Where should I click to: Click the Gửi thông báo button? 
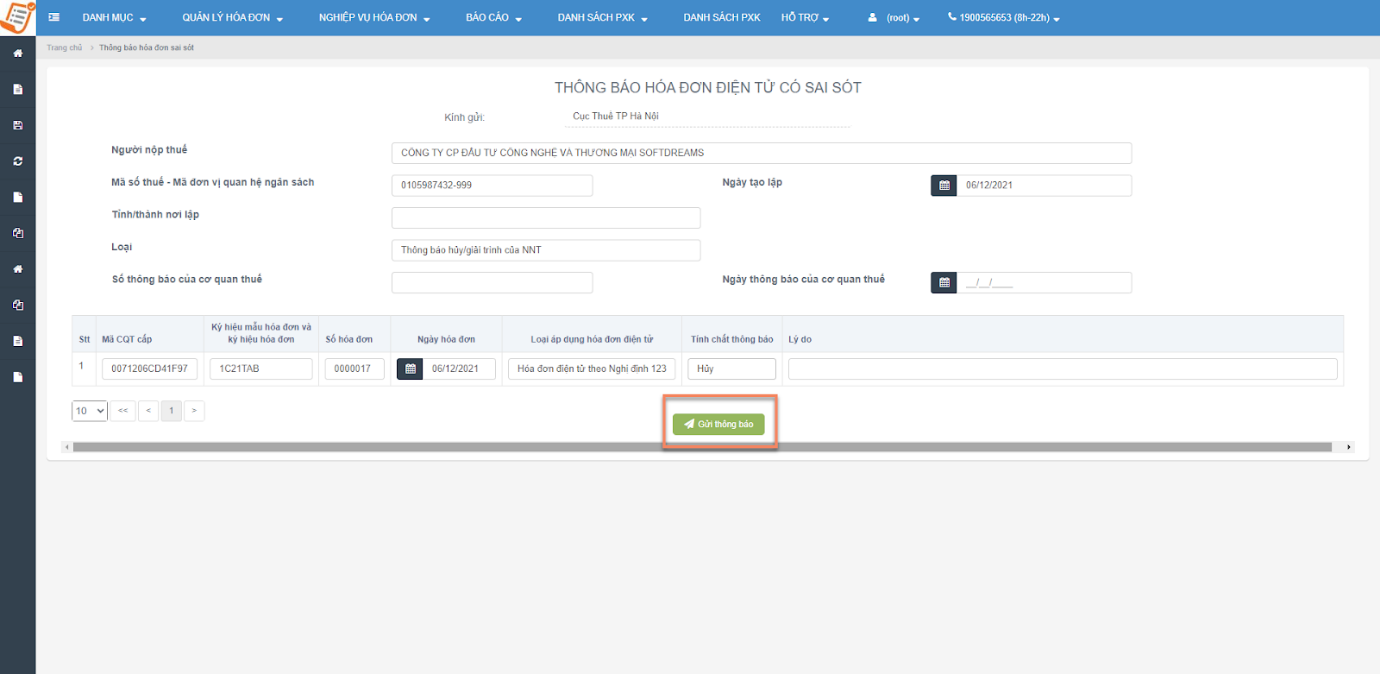point(718,424)
